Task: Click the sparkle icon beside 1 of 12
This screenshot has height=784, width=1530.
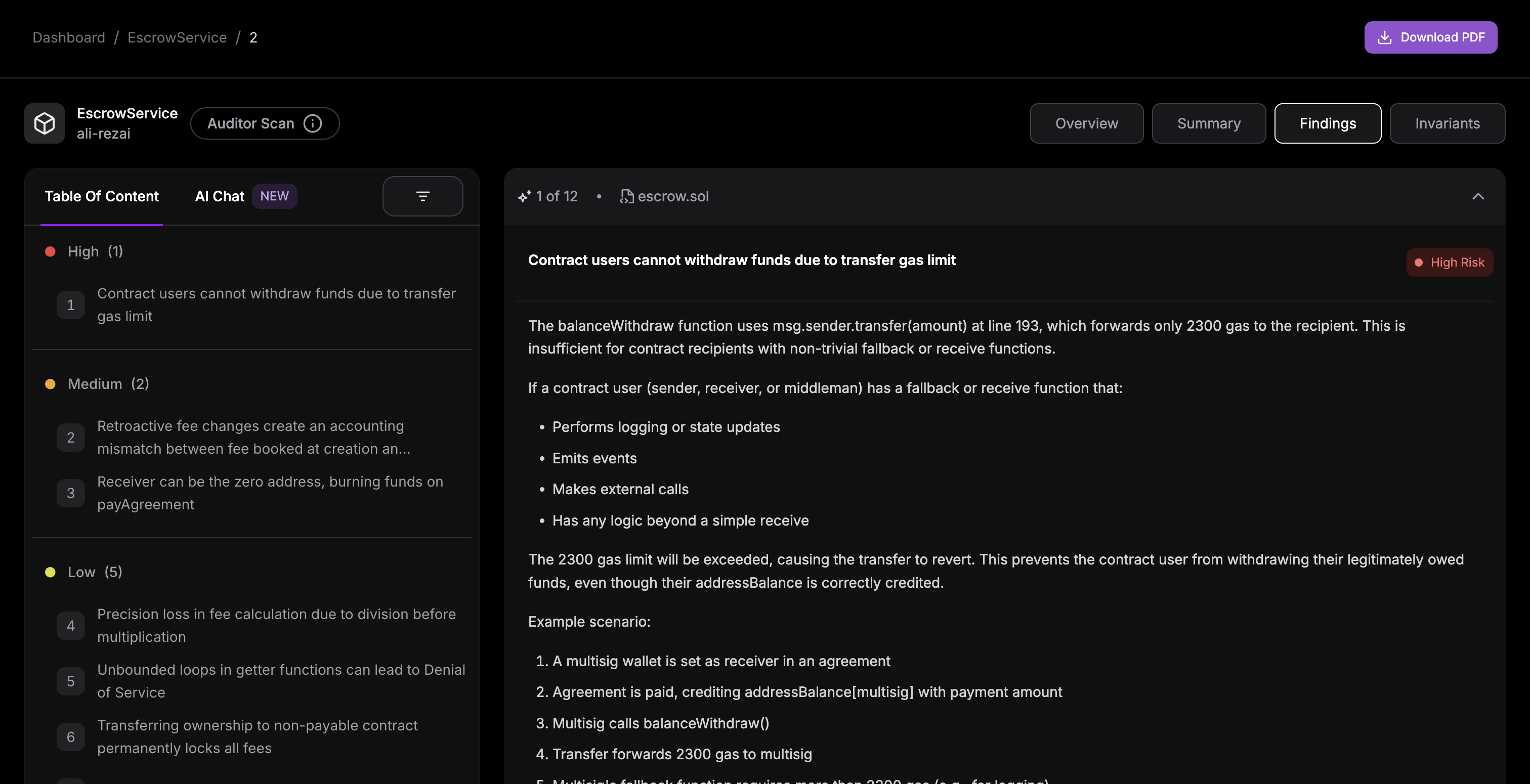Action: tap(524, 197)
